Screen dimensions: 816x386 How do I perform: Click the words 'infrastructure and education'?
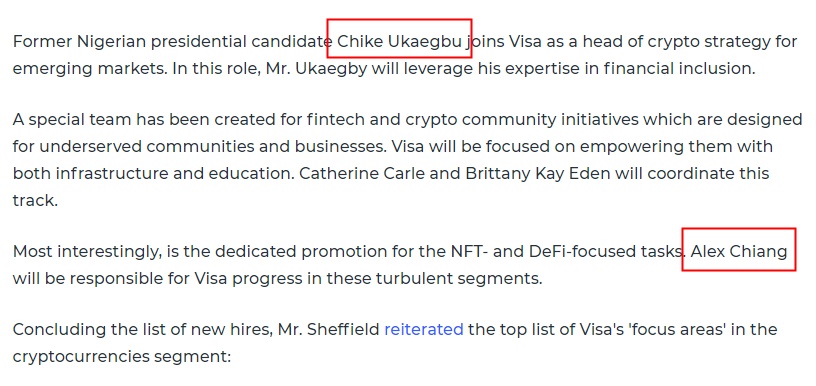(x=174, y=173)
